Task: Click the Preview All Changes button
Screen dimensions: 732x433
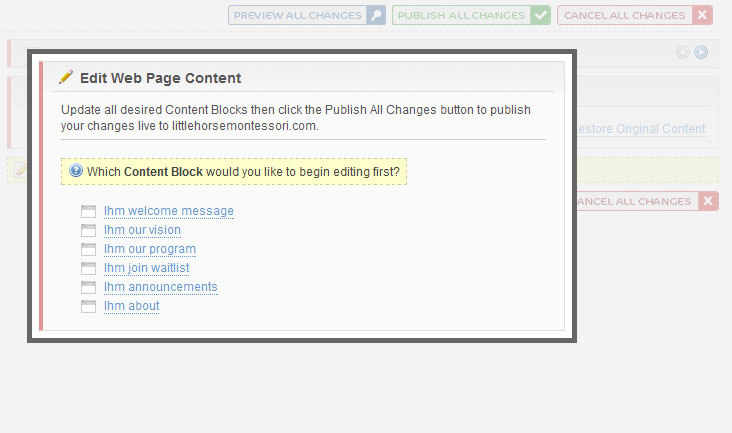Action: coord(307,15)
